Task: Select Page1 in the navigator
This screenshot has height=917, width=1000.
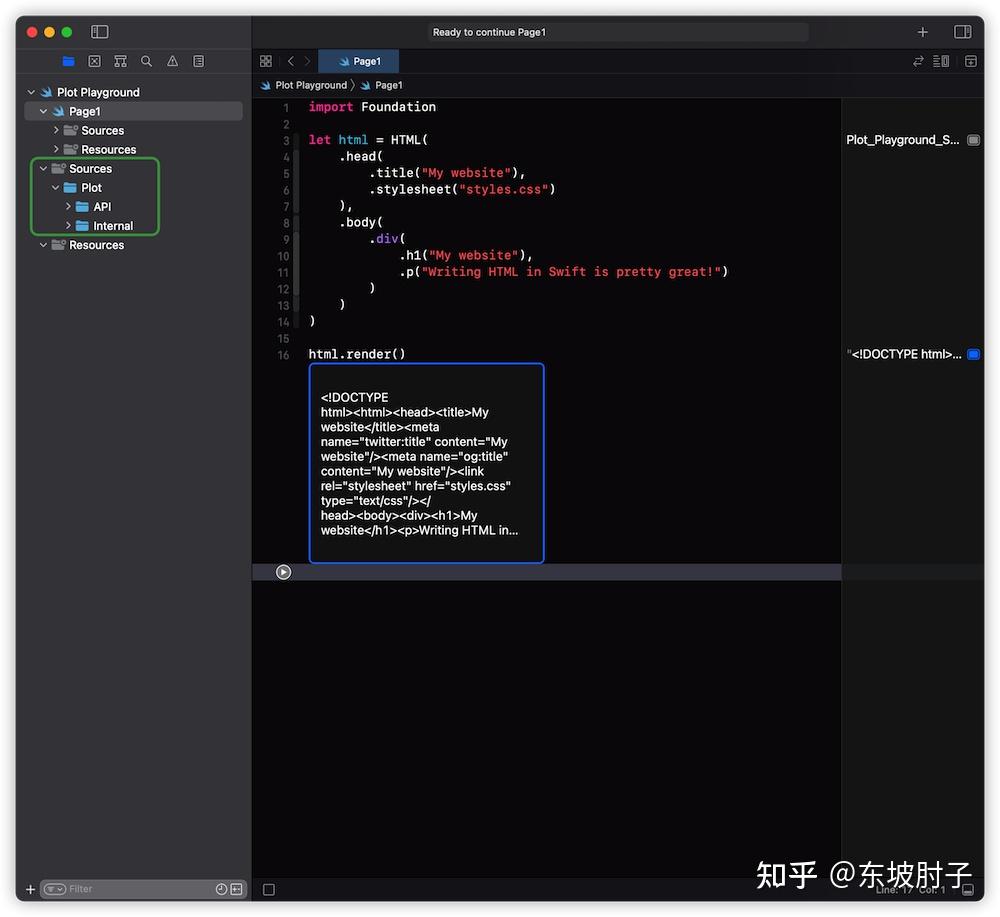Action: point(133,112)
